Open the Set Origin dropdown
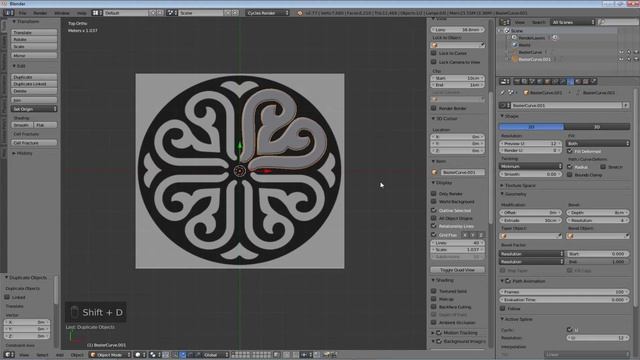Image resolution: width=640 pixels, height=360 pixels. (34, 109)
